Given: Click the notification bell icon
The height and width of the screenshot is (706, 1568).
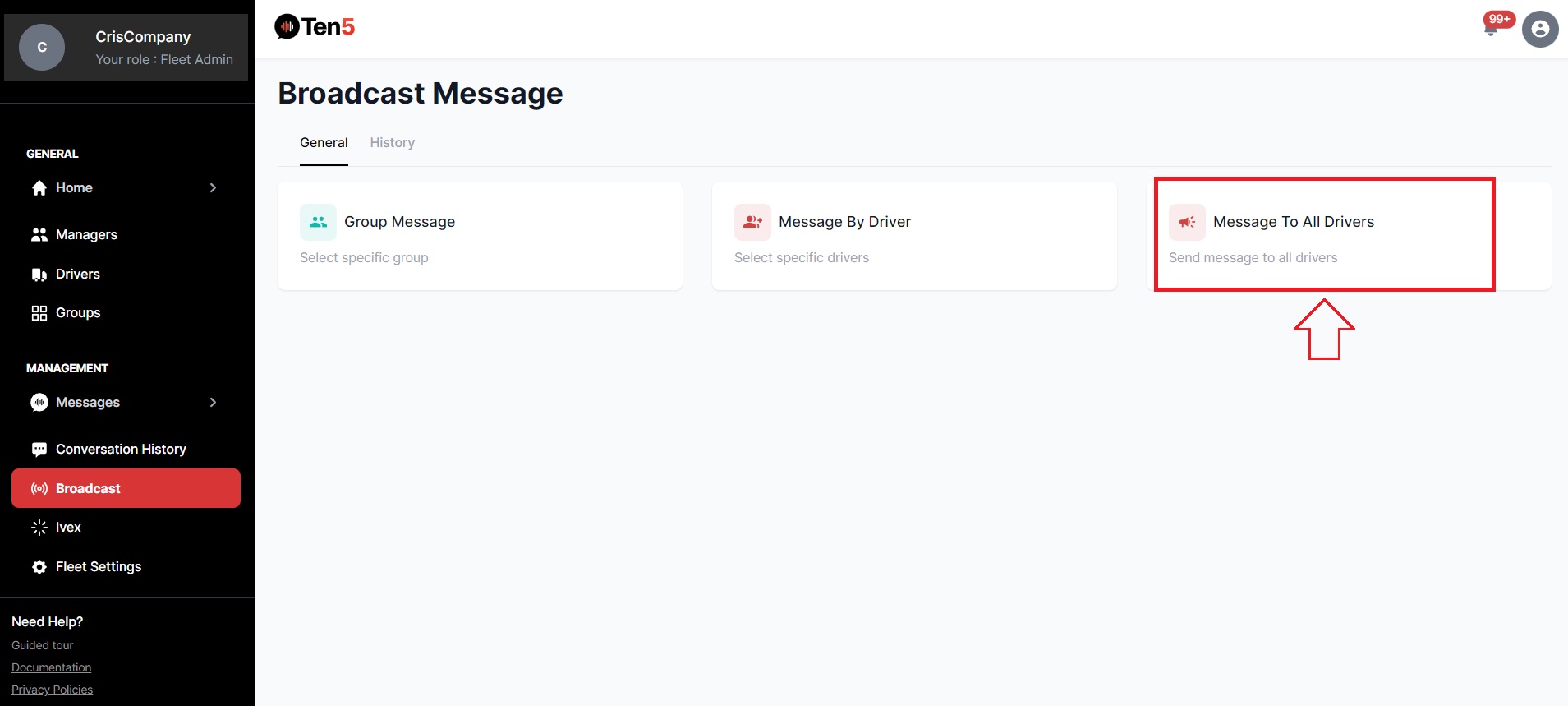Looking at the screenshot, I should 1491,30.
